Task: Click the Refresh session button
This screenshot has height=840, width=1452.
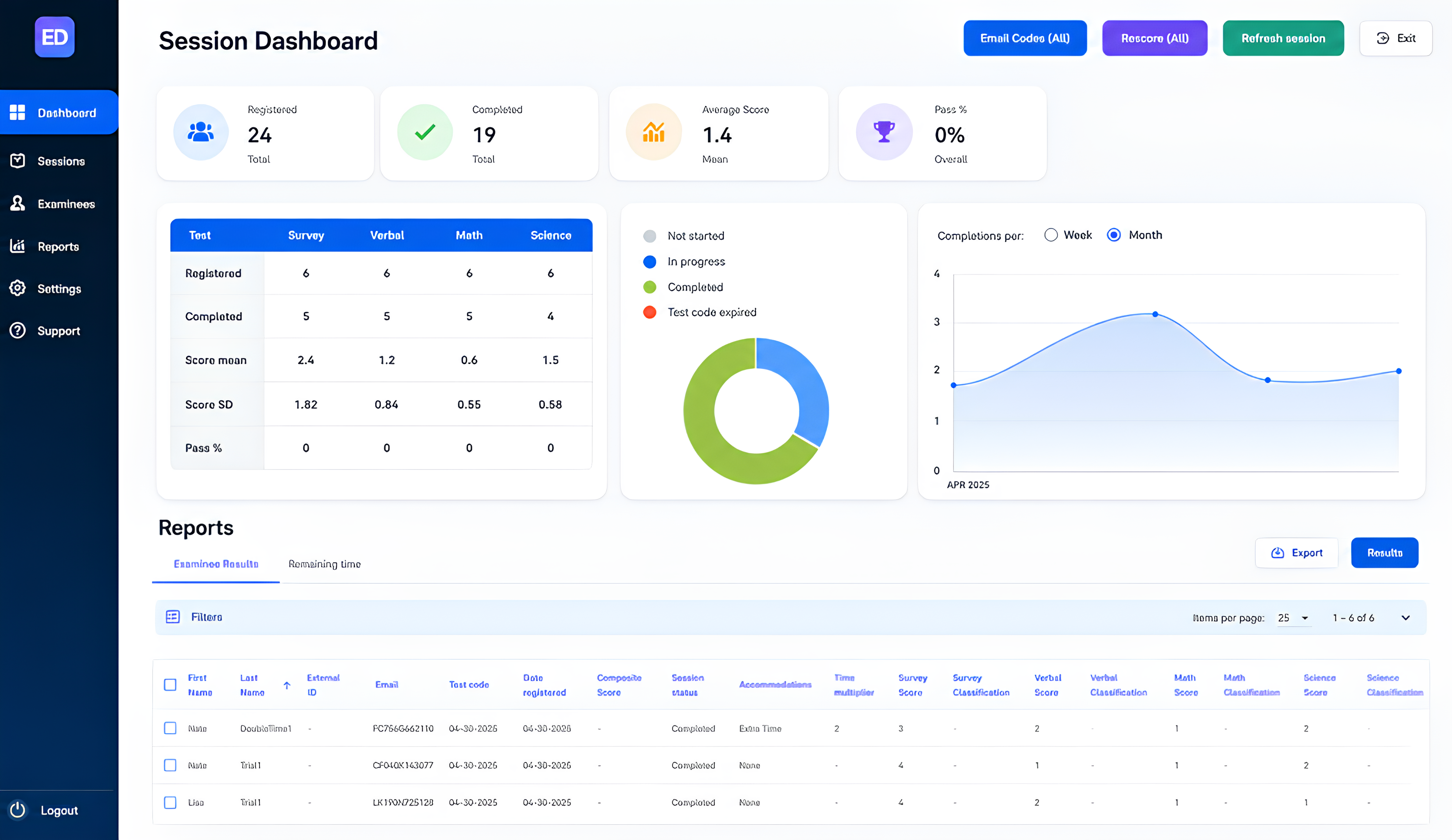Action: tap(1283, 38)
